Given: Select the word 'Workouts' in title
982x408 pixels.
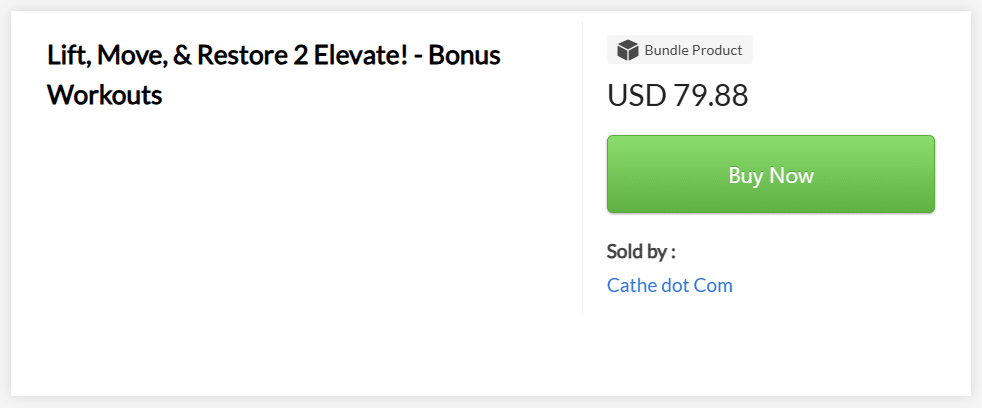Looking at the screenshot, I should pyautogui.click(x=104, y=95).
